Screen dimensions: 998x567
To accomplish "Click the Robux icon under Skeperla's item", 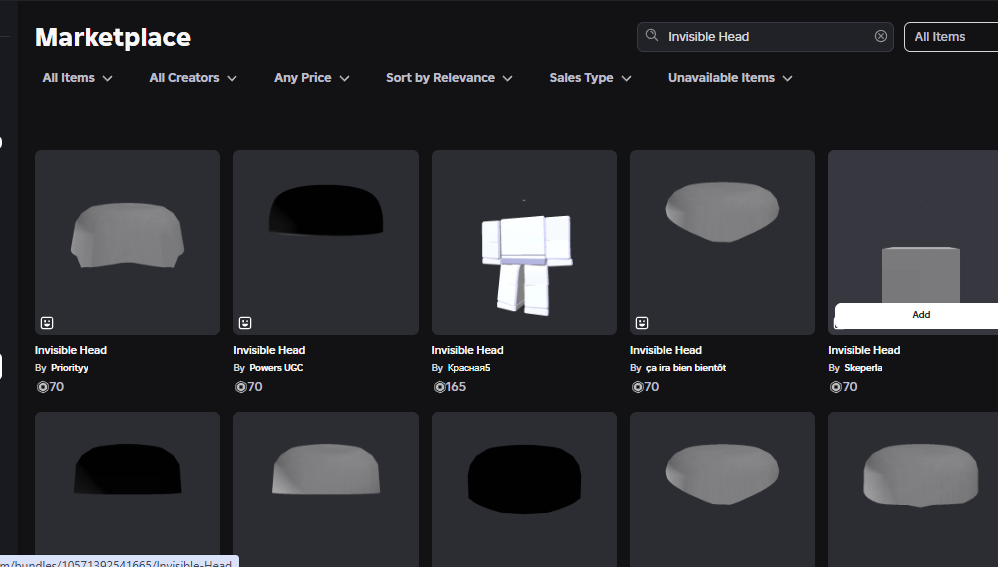I will [x=834, y=387].
